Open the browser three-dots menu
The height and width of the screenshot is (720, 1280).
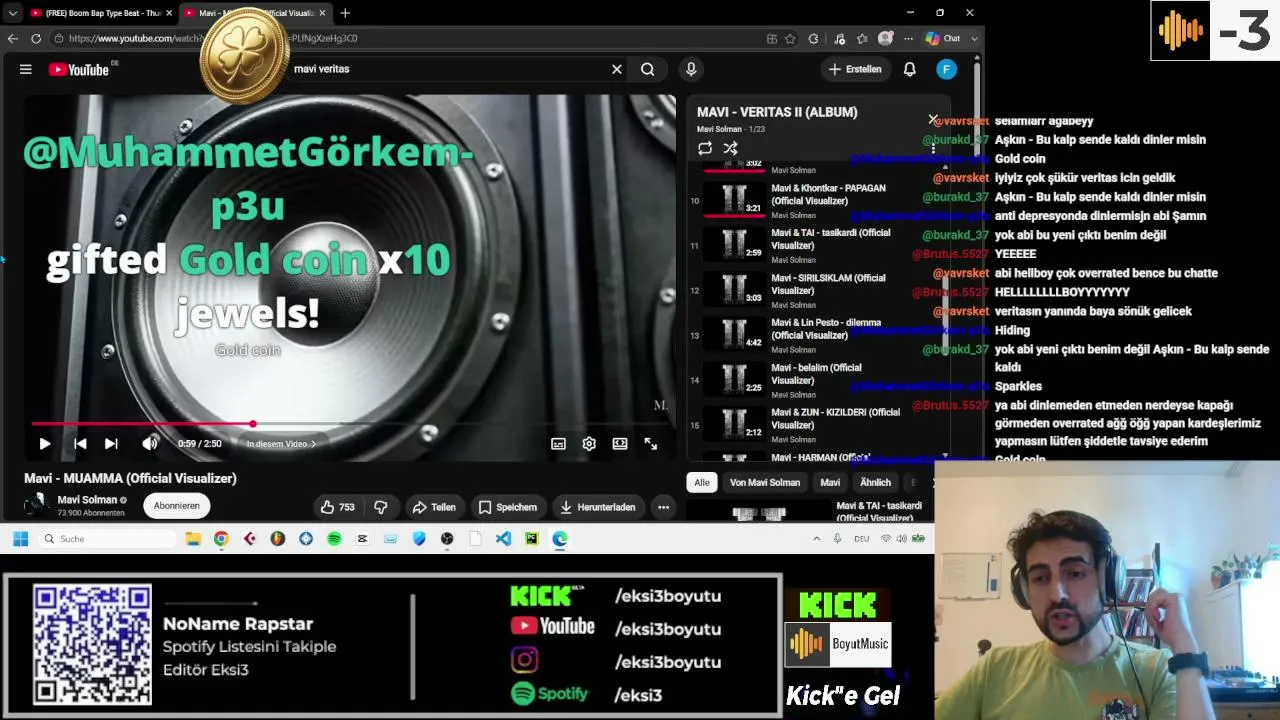[908, 38]
